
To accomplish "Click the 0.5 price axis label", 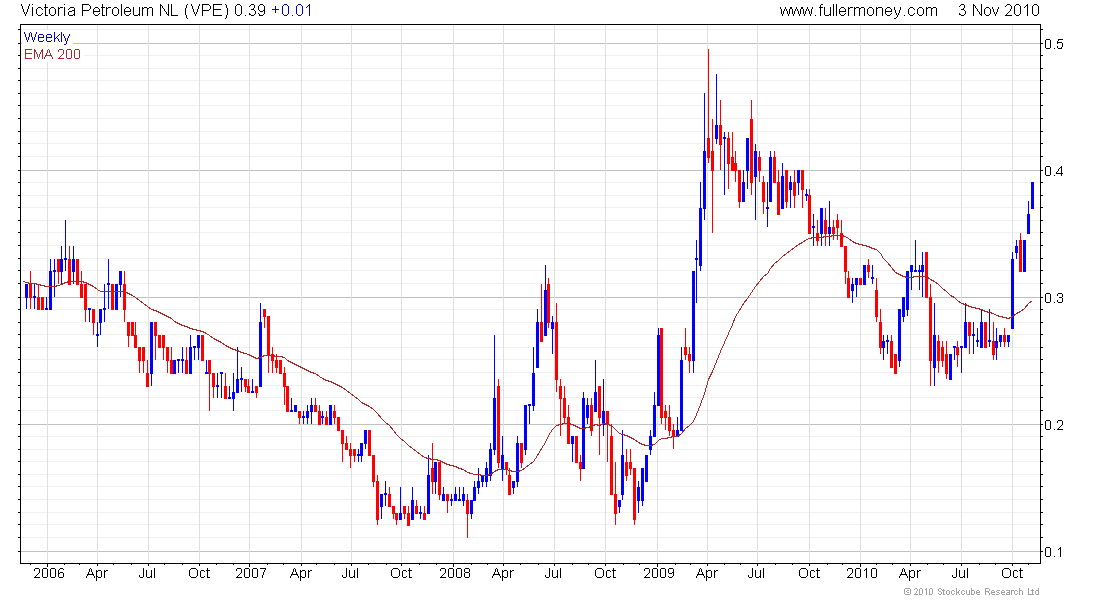I will pos(1054,44).
